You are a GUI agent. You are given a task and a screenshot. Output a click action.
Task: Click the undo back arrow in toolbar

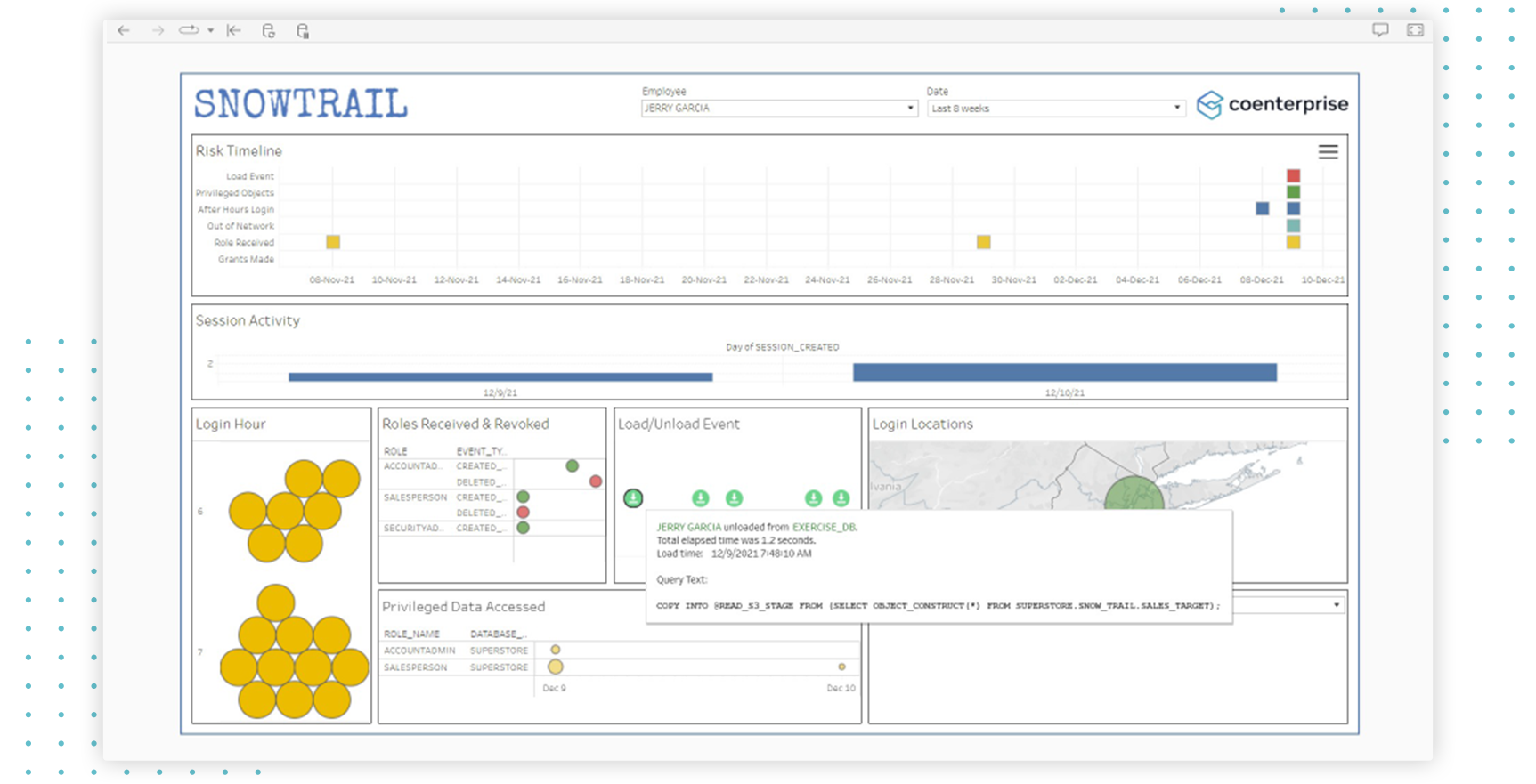pyautogui.click(x=124, y=30)
